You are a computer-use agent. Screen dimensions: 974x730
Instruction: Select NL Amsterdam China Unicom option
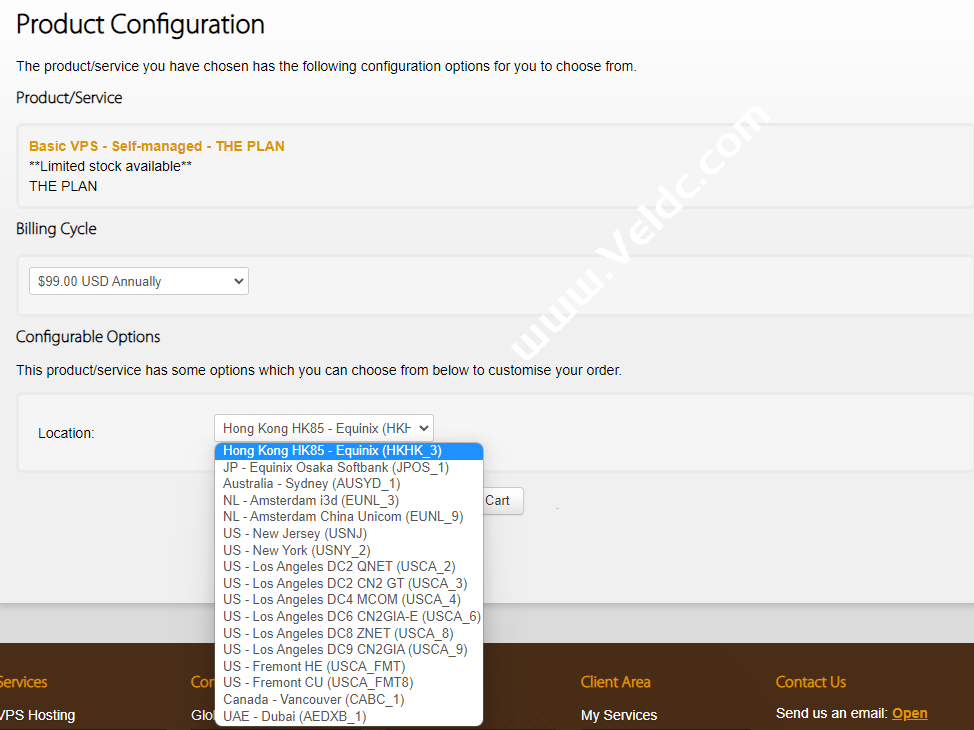[x=343, y=517]
